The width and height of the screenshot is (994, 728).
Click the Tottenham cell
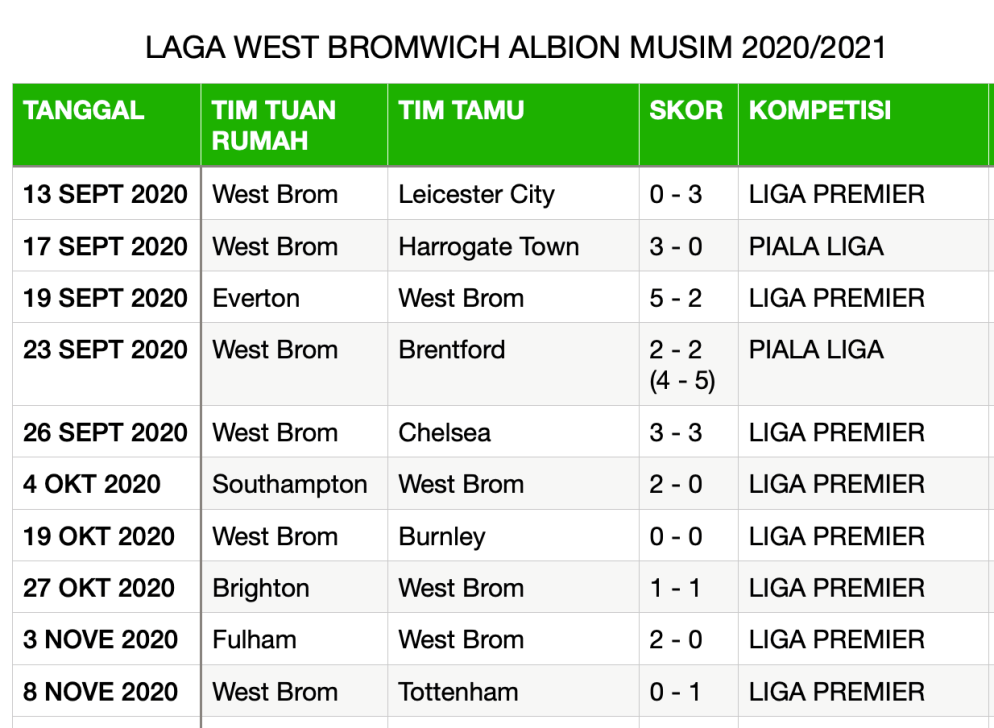pos(458,692)
